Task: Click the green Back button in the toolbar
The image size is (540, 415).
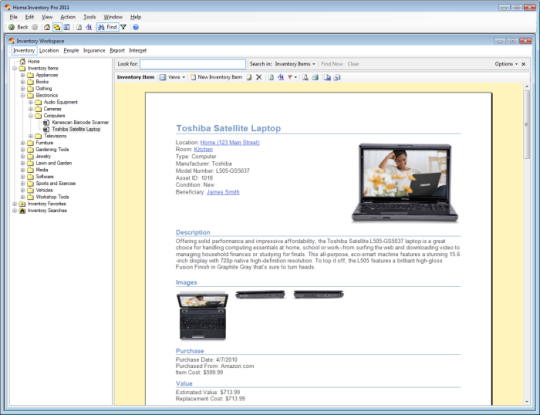Action: tap(18, 27)
